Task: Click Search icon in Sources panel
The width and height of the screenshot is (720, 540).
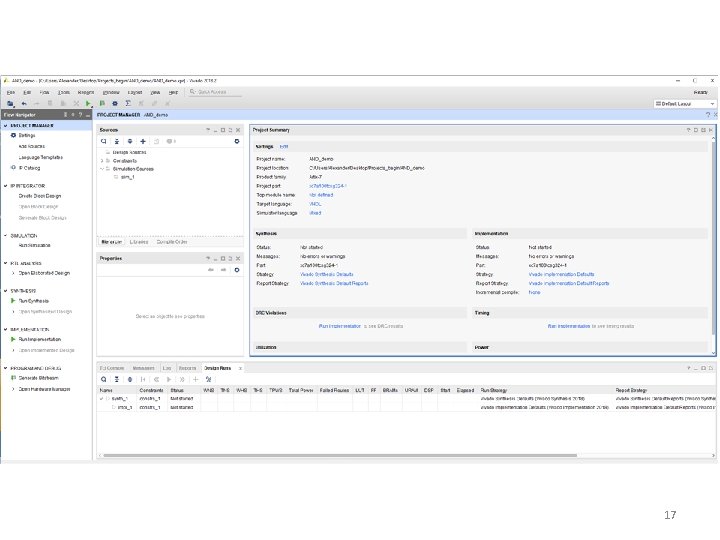Action: 104,141
